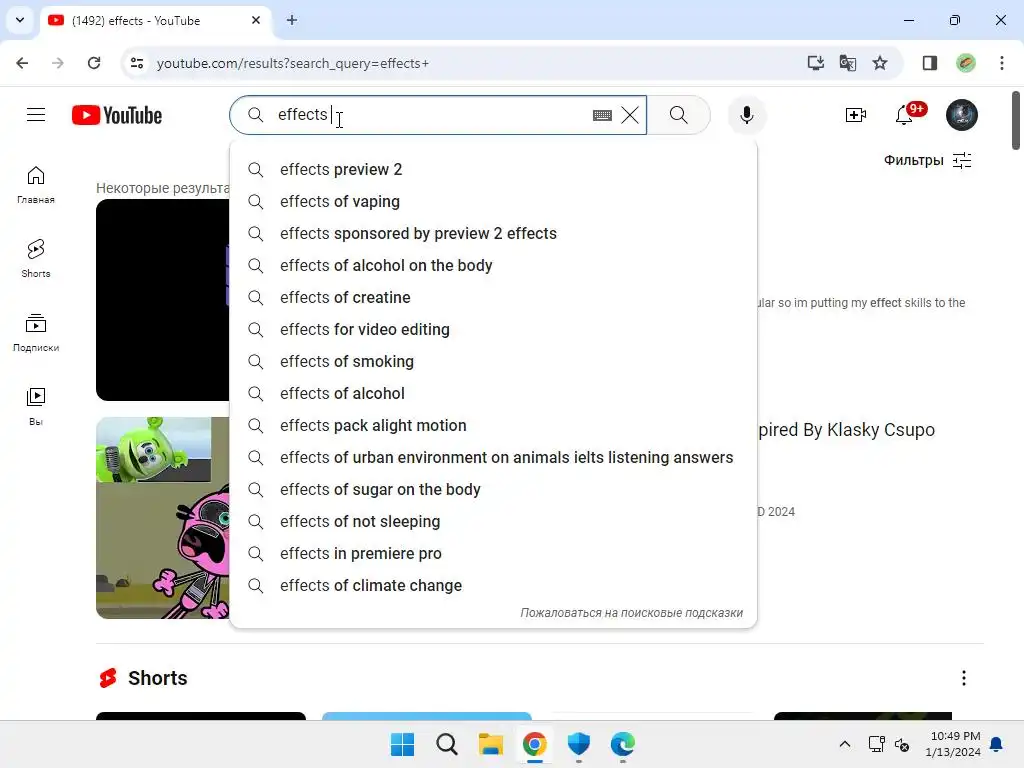1024x768 pixels.
Task: Open the Chrome three-dot menu
Action: coord(1002,63)
